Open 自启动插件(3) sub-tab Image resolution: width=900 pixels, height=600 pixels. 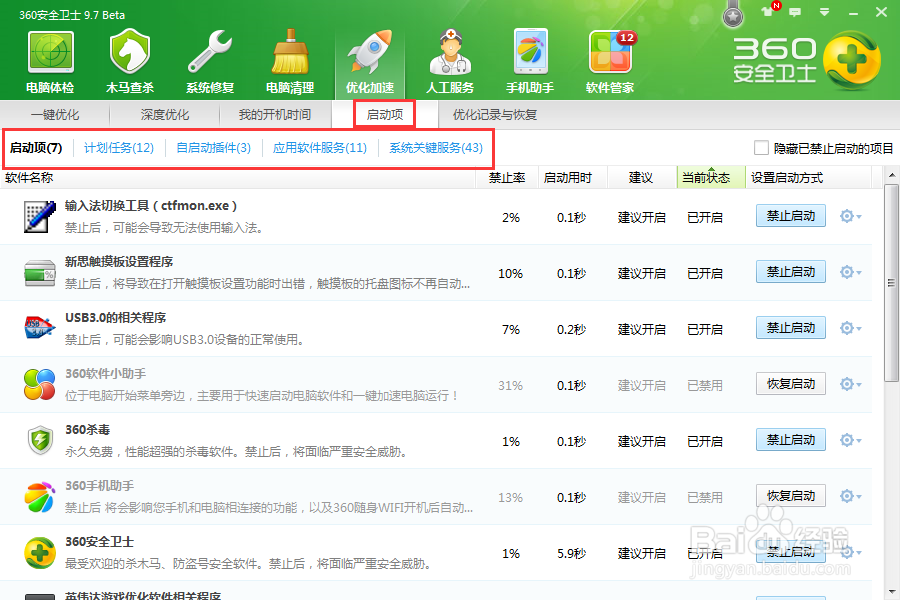(214, 148)
